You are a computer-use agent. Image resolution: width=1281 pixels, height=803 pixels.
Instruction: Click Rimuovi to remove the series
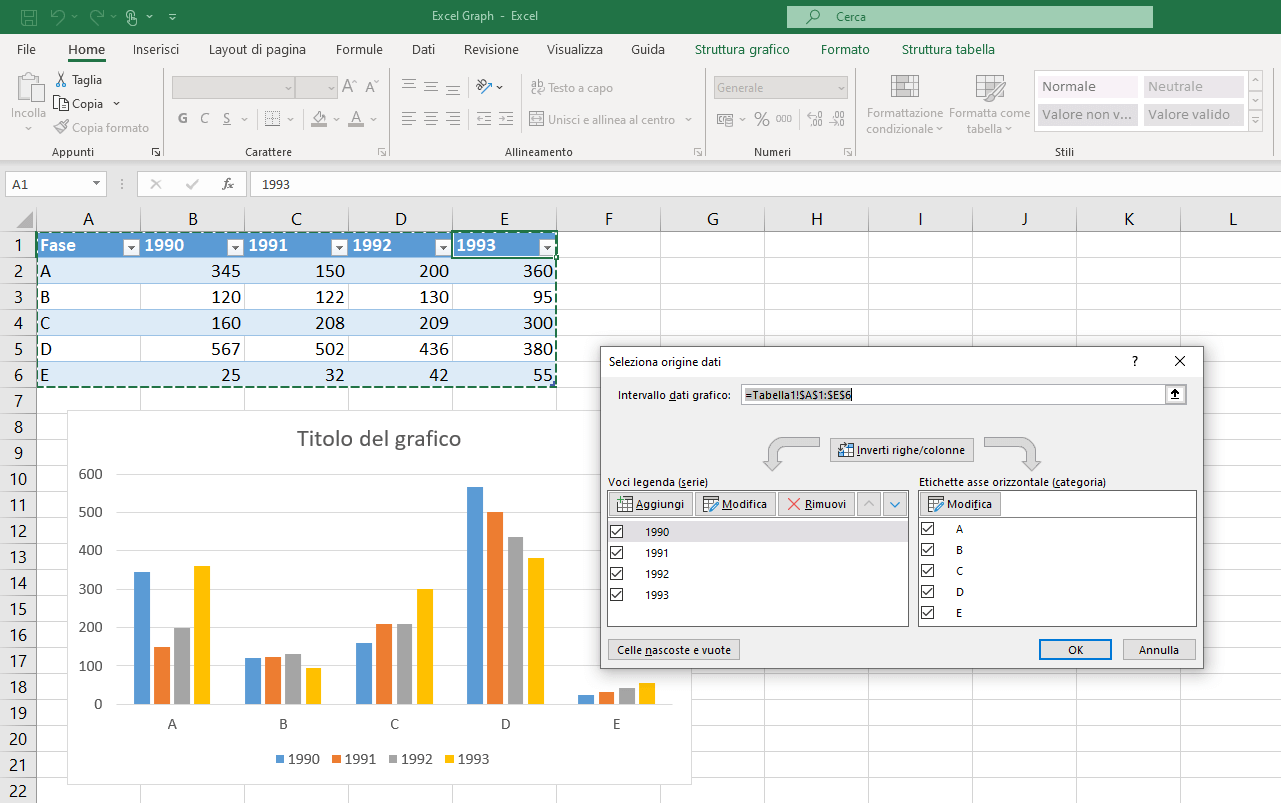pos(816,504)
